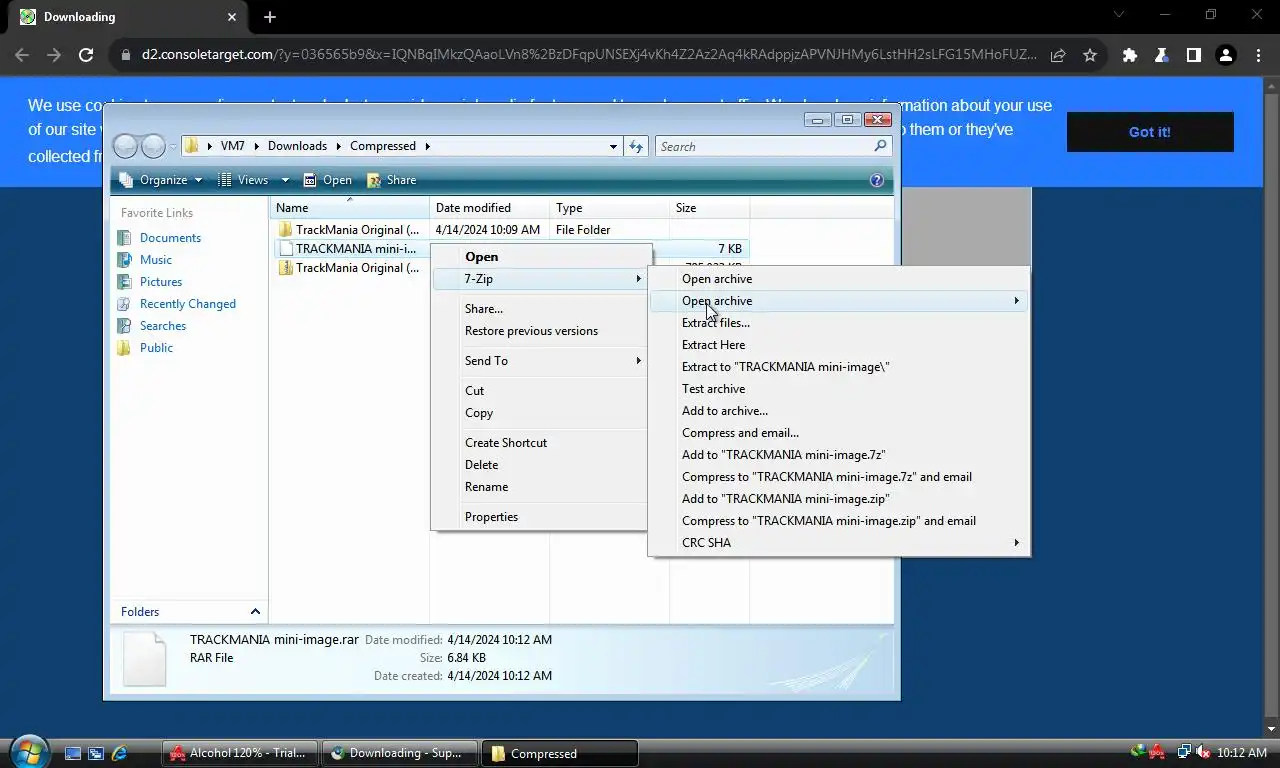Click the volume muted tray icon
The height and width of the screenshot is (768, 1280).
(1203, 752)
